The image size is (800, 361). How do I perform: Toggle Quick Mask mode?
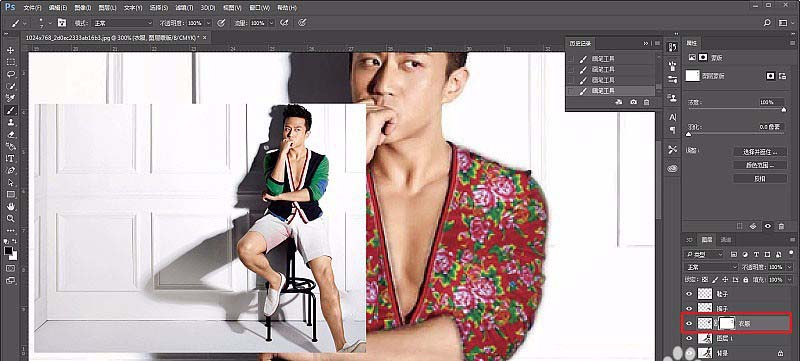tap(11, 268)
